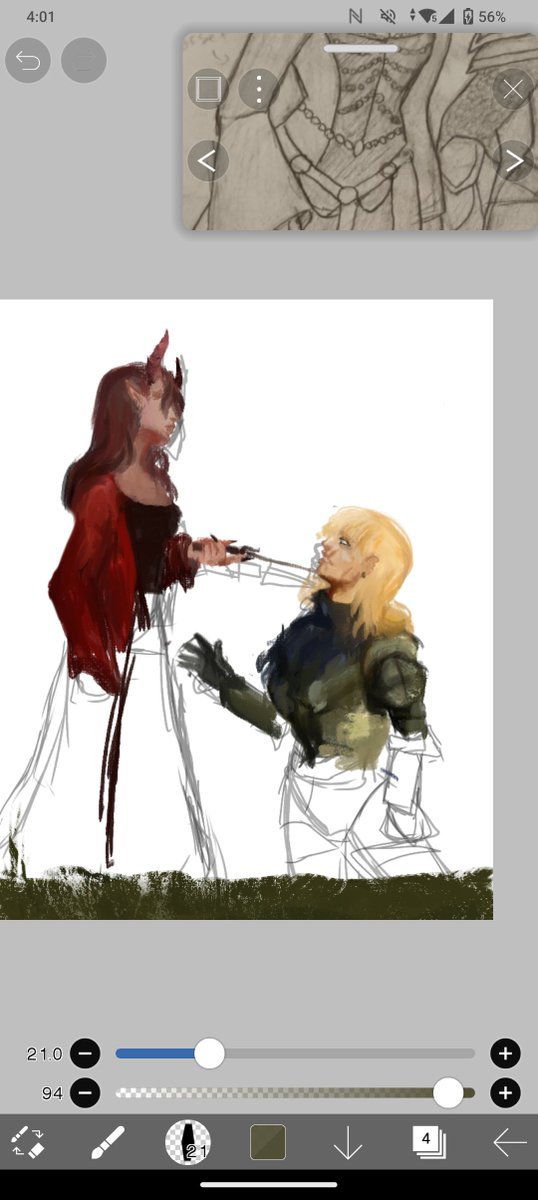Viewport: 538px width, 1200px height.
Task: Tap the Undo arrow button
Action: [x=28, y=61]
